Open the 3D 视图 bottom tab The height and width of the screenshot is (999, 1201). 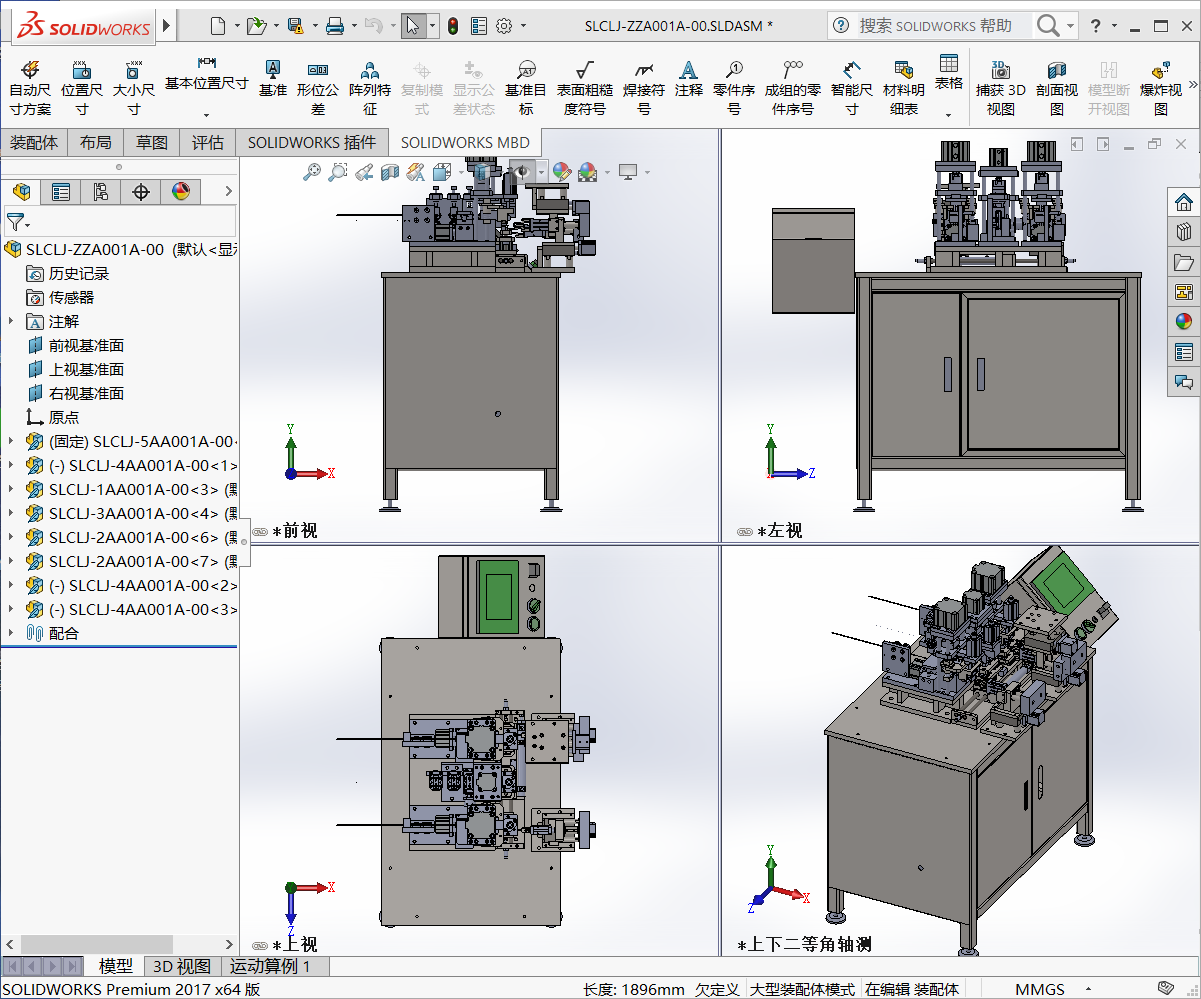point(181,966)
